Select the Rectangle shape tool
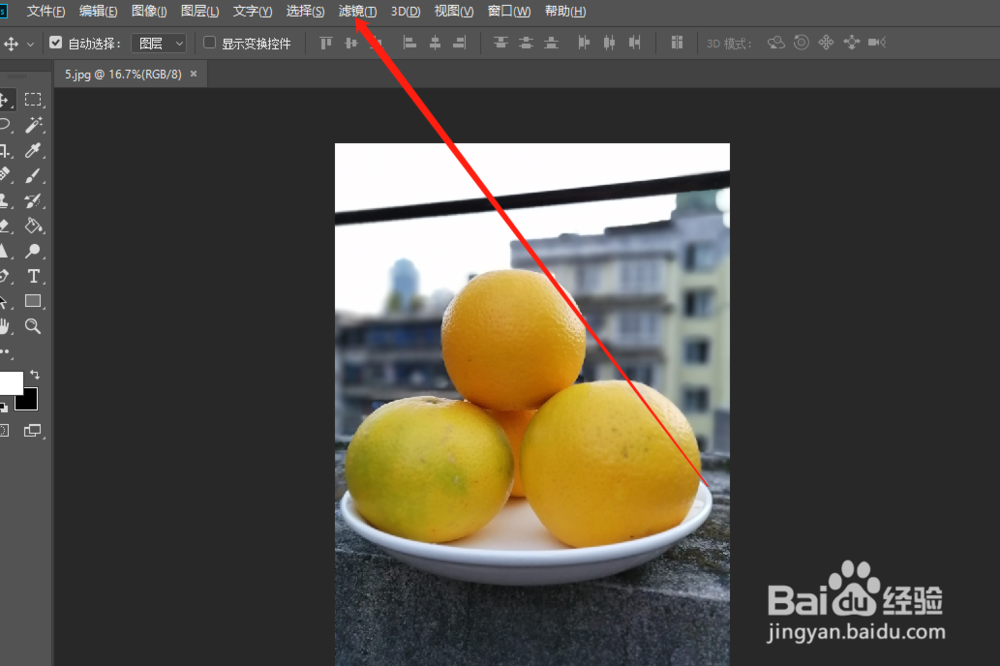Viewport: 1000px width, 666px height. 33,301
